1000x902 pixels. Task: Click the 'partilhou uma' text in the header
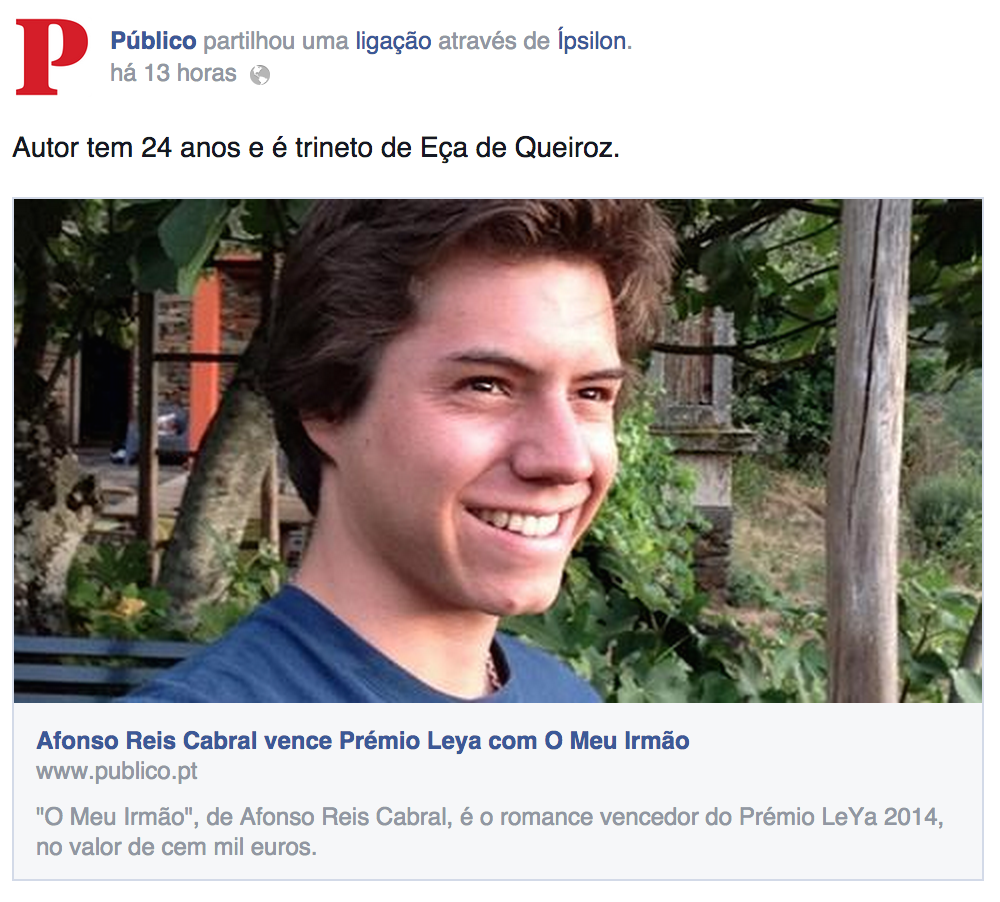[276, 41]
